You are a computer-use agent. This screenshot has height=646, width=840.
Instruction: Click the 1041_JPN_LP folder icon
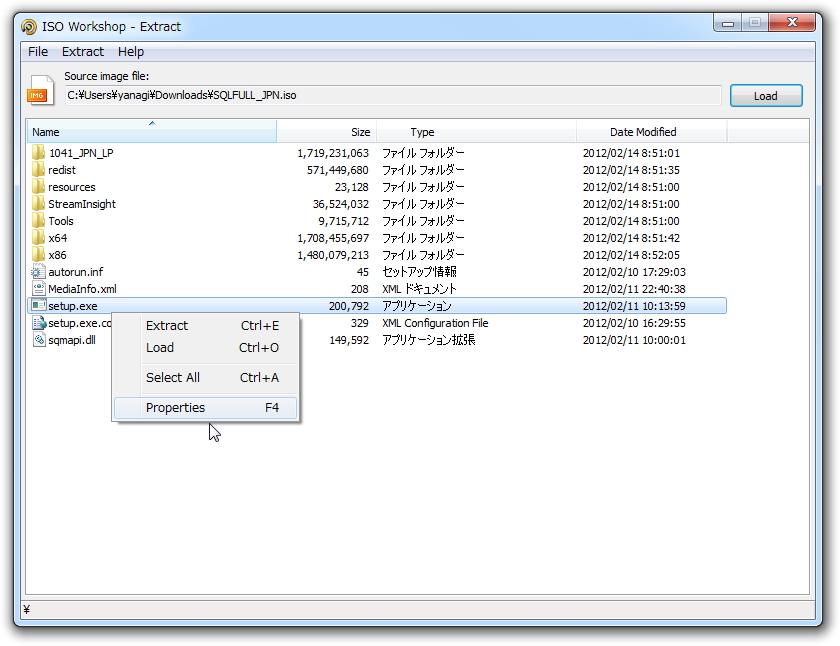coord(38,153)
